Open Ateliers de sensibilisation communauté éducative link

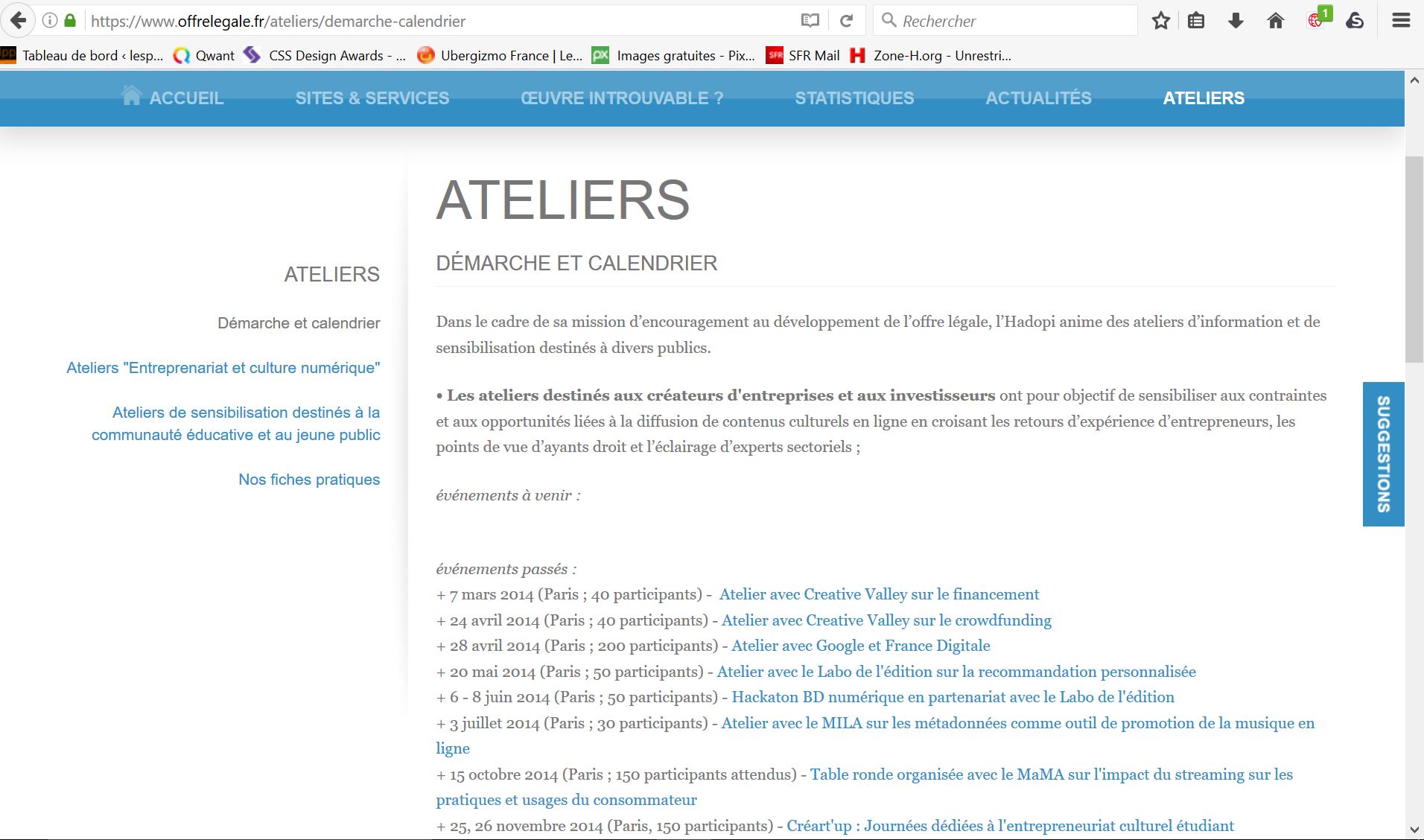pos(236,424)
